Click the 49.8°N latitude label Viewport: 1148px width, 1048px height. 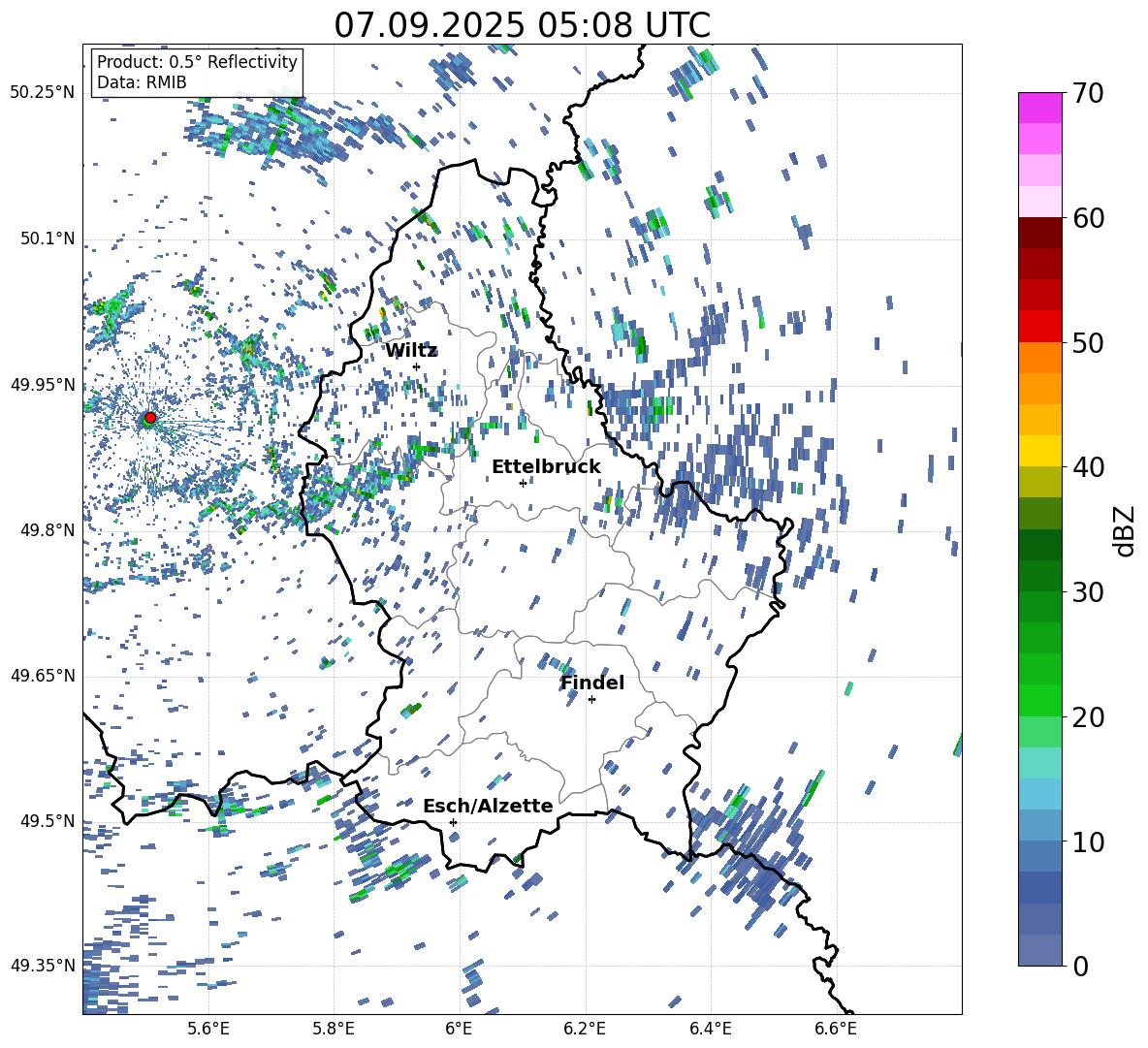(47, 530)
